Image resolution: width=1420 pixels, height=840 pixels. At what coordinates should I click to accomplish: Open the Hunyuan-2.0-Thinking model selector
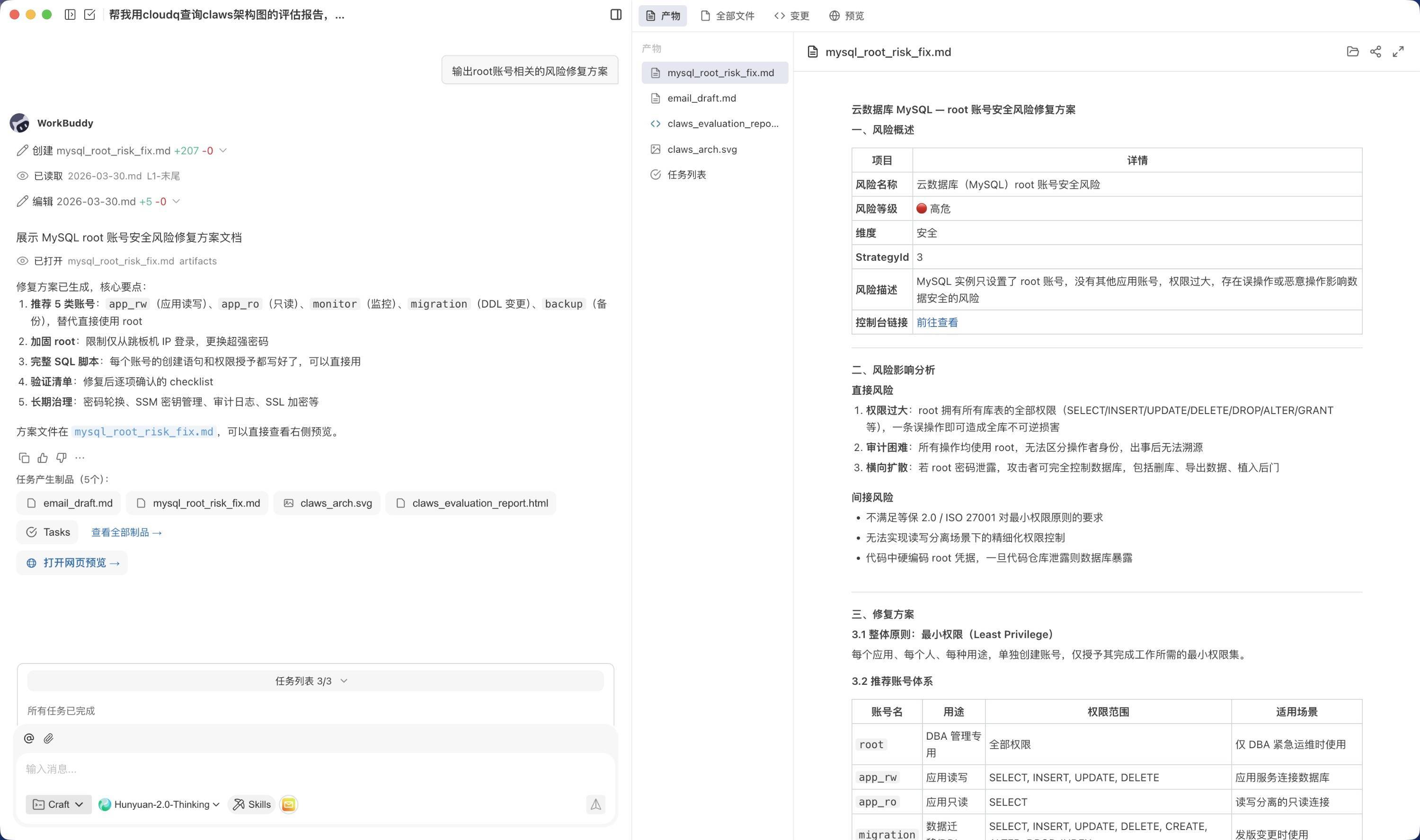point(159,805)
